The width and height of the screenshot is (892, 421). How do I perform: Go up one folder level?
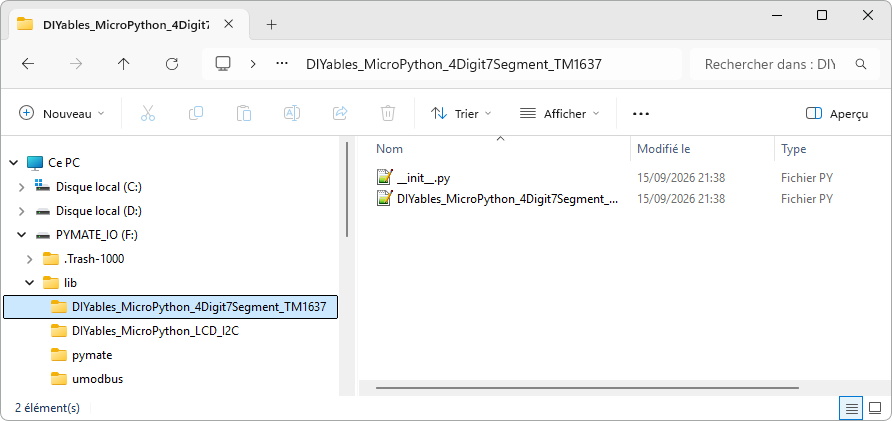coord(123,64)
